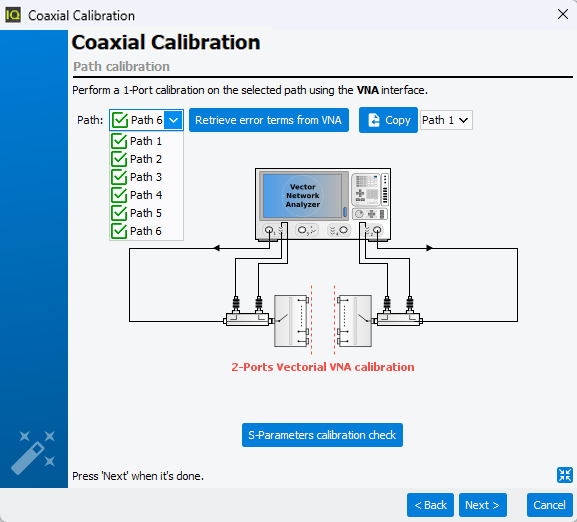Click the left switch box in diagram

click(291, 320)
